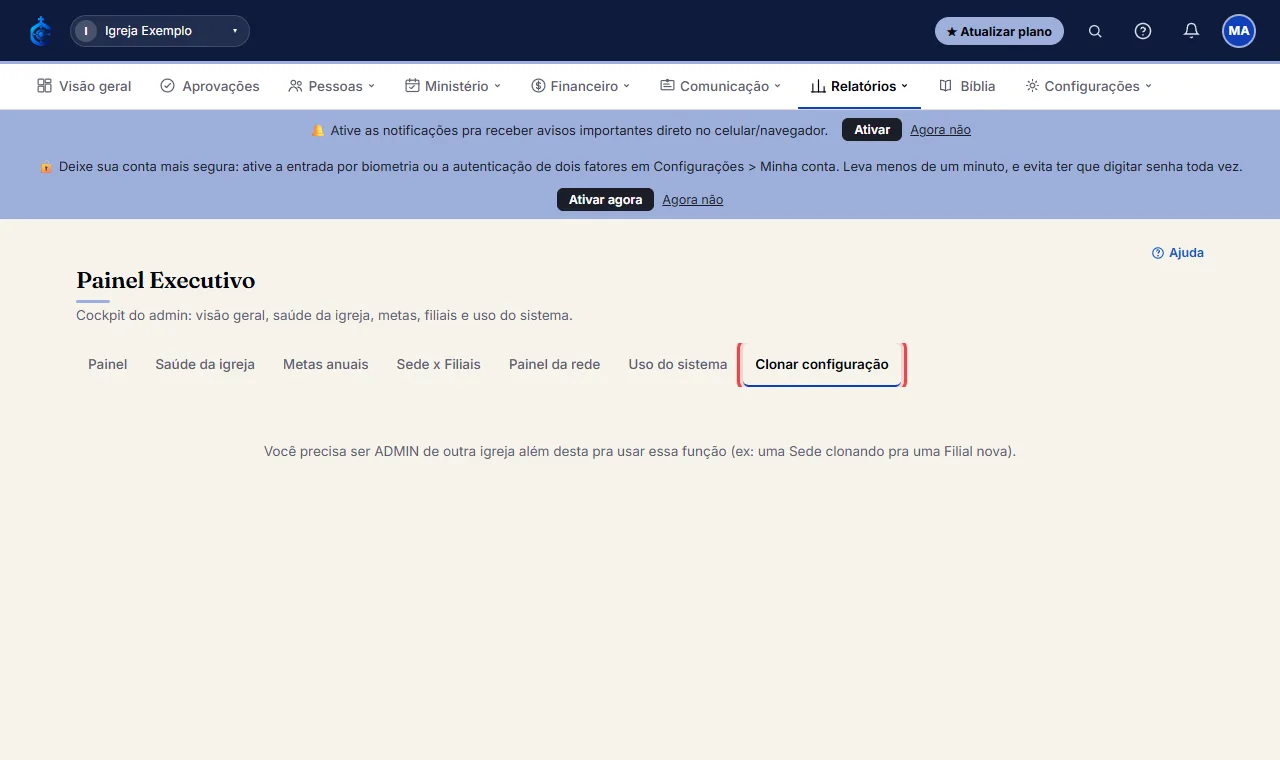The width and height of the screenshot is (1280, 760).
Task: Click the Cockpit do admin description text
Action: (x=324, y=315)
